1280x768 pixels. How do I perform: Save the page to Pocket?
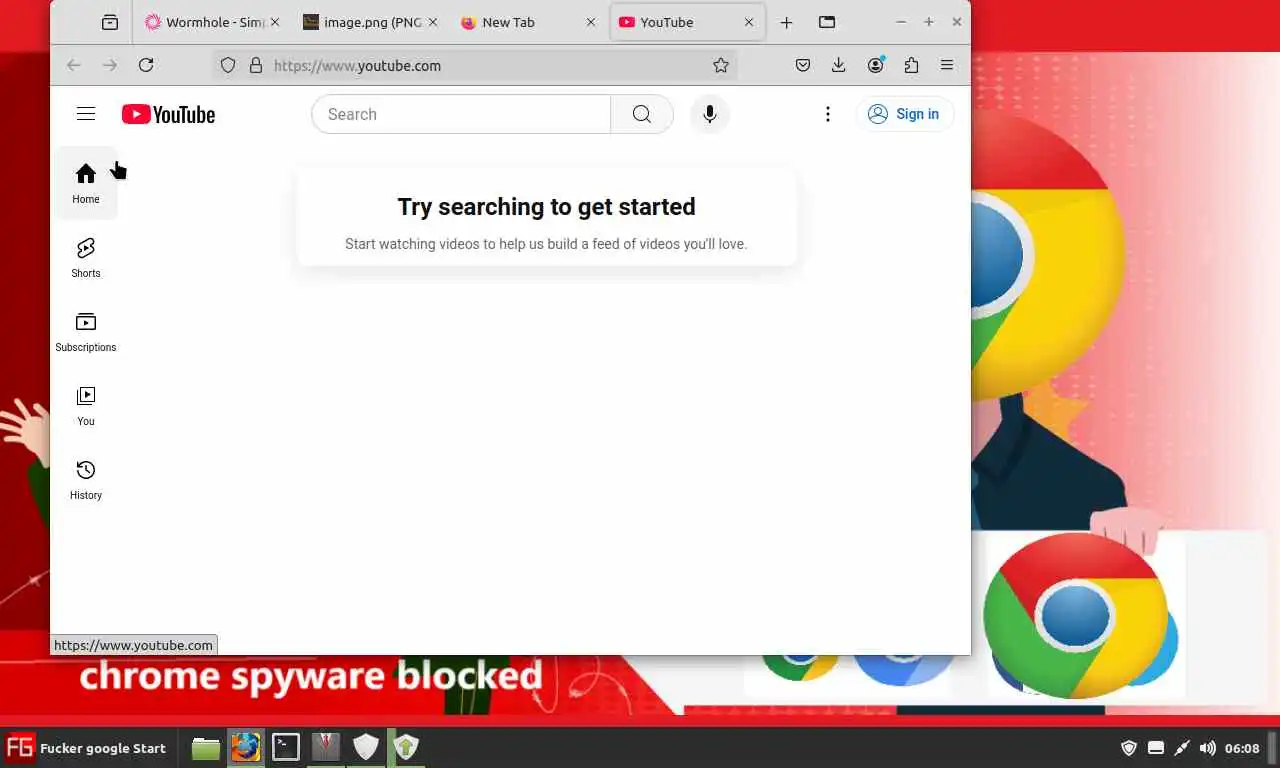click(803, 65)
